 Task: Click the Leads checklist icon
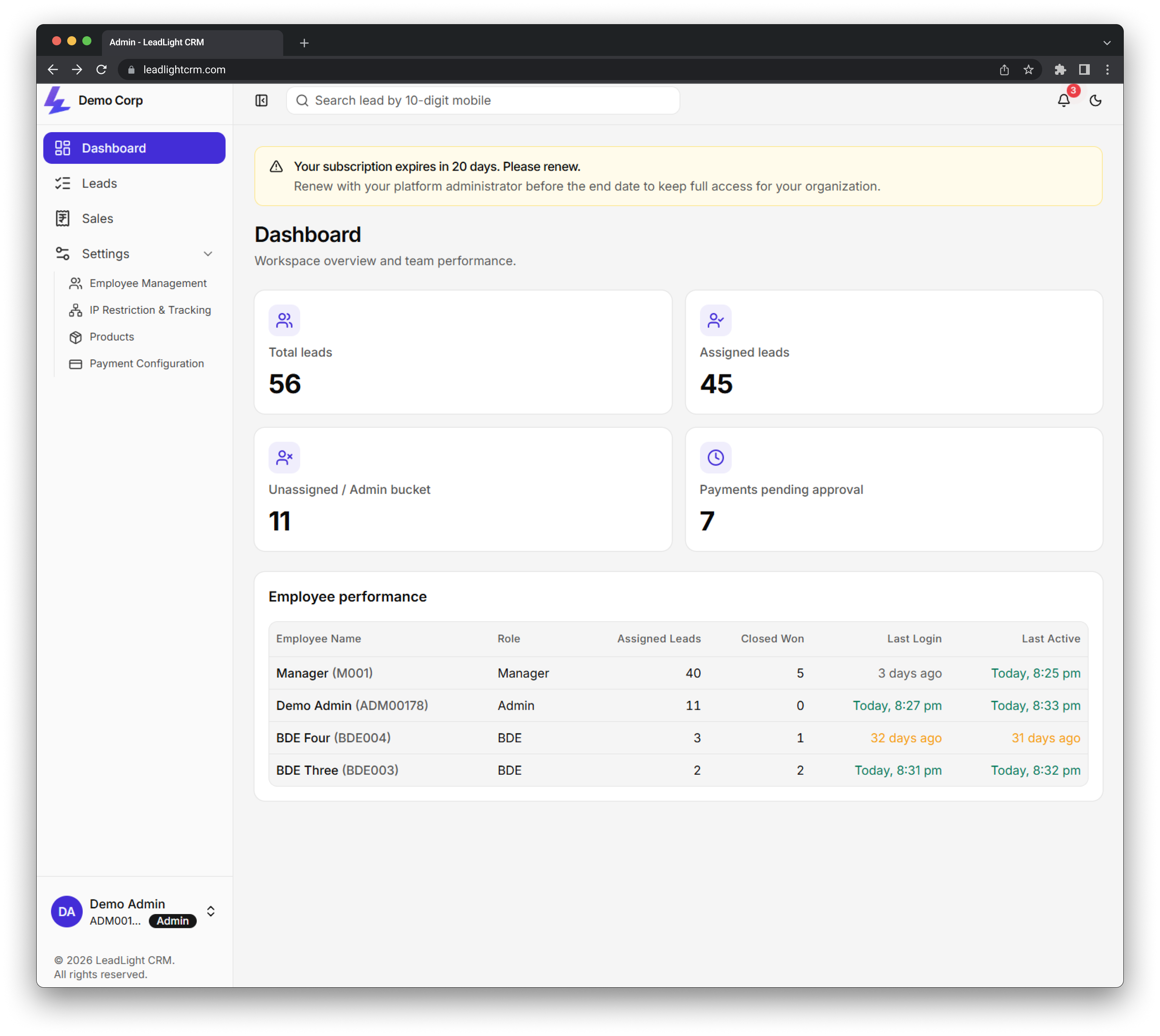tap(63, 183)
